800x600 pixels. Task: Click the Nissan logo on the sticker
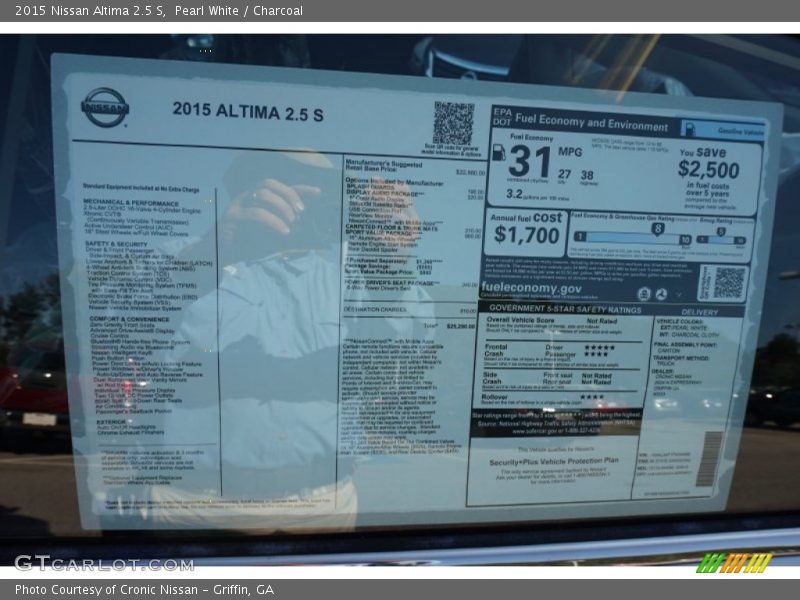(105, 107)
